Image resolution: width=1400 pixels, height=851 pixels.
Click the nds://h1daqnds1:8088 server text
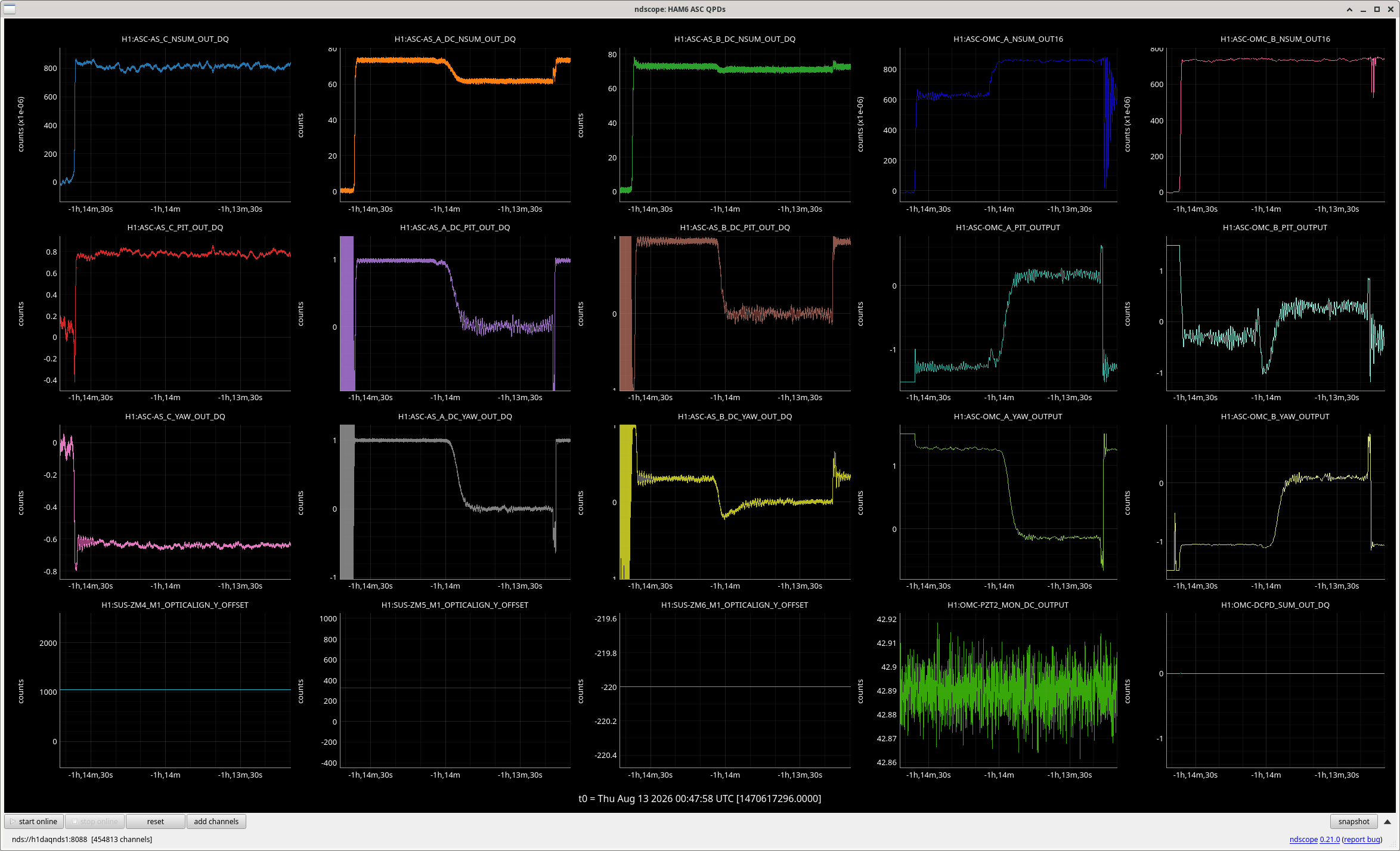[x=49, y=839]
